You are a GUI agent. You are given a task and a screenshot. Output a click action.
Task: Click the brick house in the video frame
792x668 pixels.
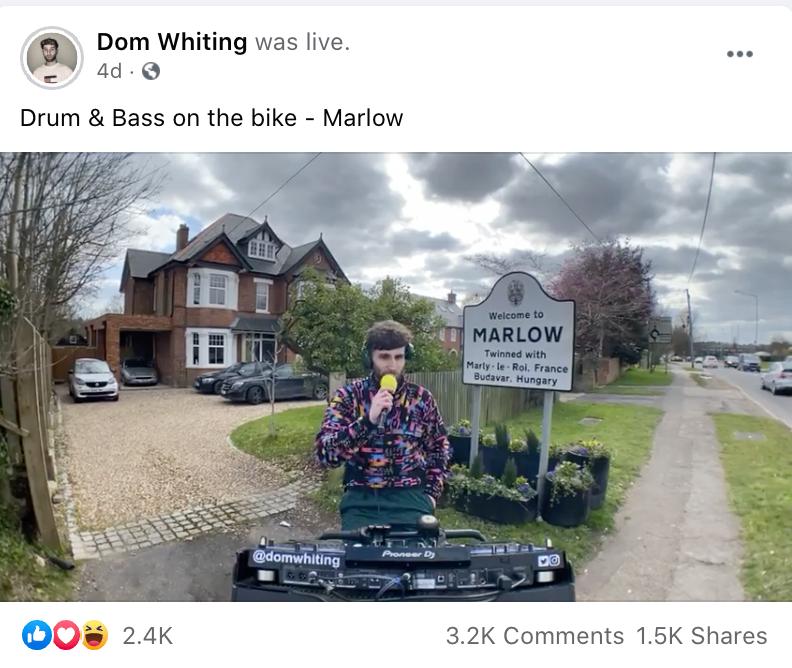[x=222, y=300]
